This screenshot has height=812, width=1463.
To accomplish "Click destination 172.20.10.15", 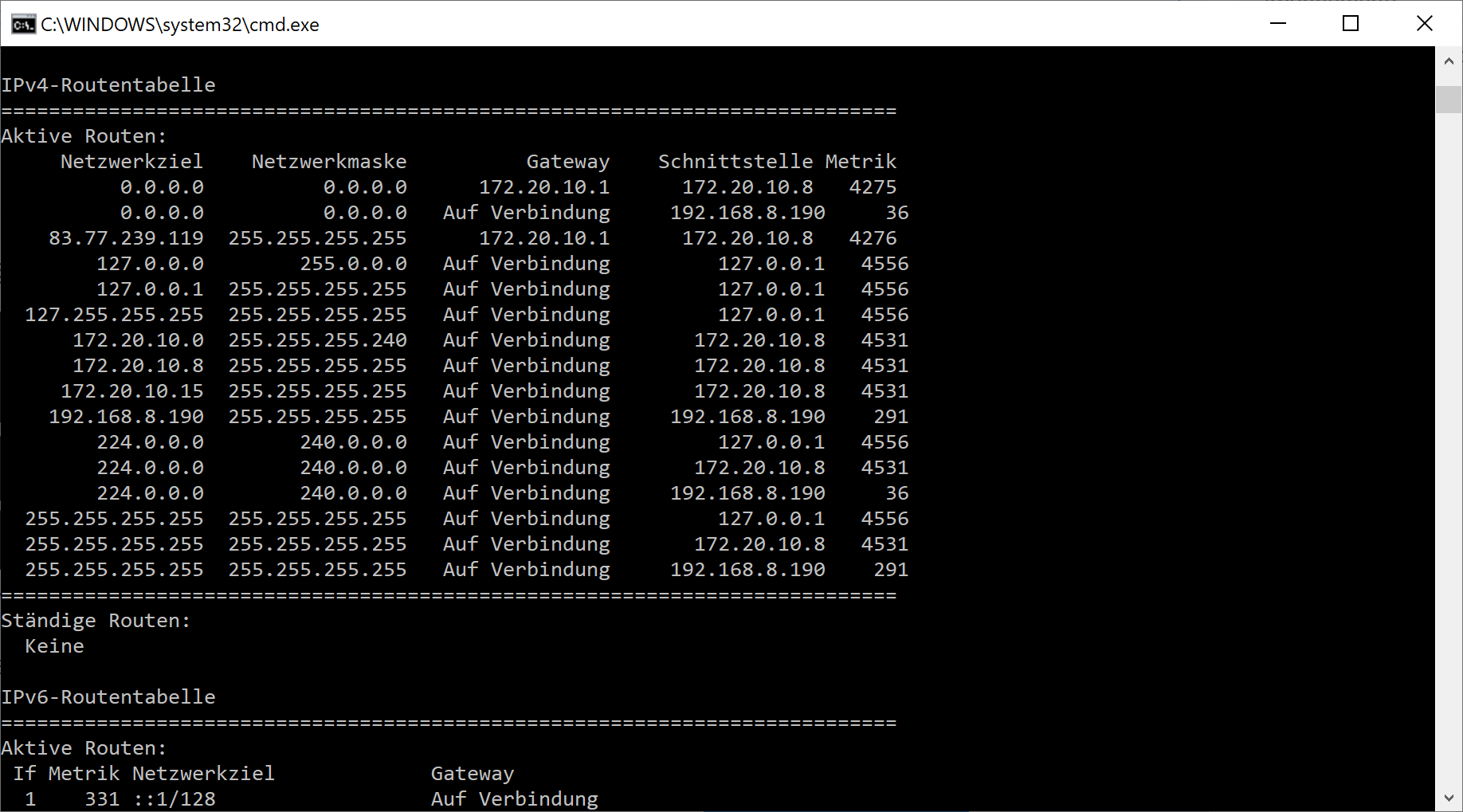I will (132, 391).
